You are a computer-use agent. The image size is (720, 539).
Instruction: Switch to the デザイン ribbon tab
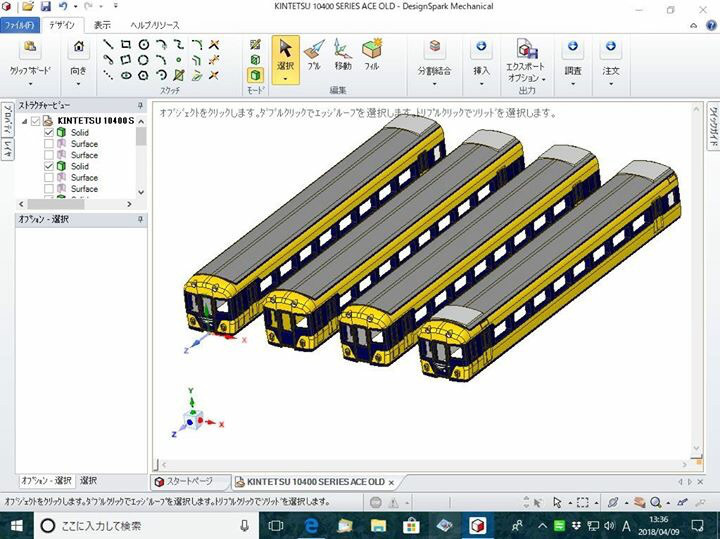(x=62, y=25)
